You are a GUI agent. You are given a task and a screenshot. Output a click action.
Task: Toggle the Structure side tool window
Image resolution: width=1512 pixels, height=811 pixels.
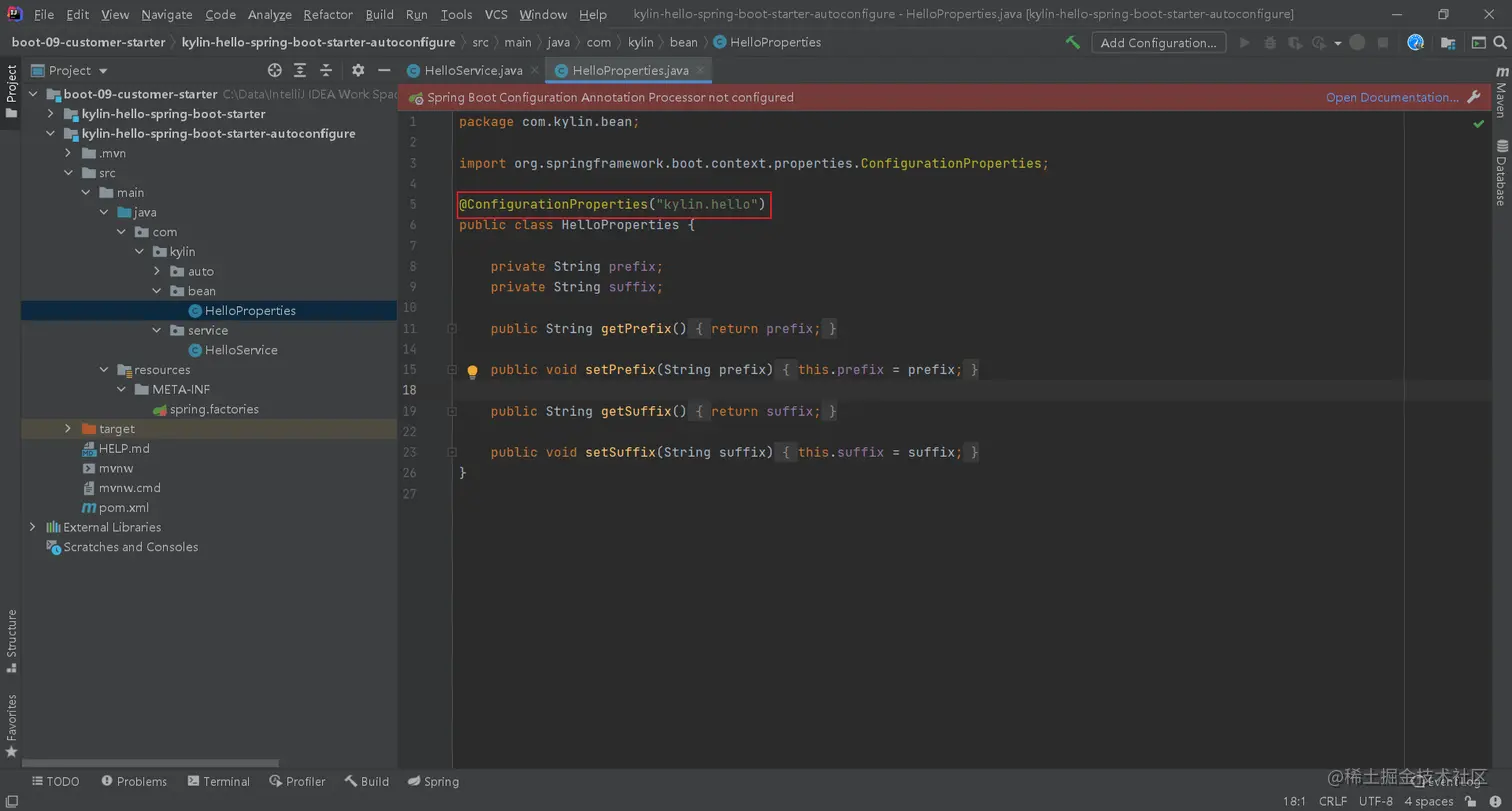[11, 639]
